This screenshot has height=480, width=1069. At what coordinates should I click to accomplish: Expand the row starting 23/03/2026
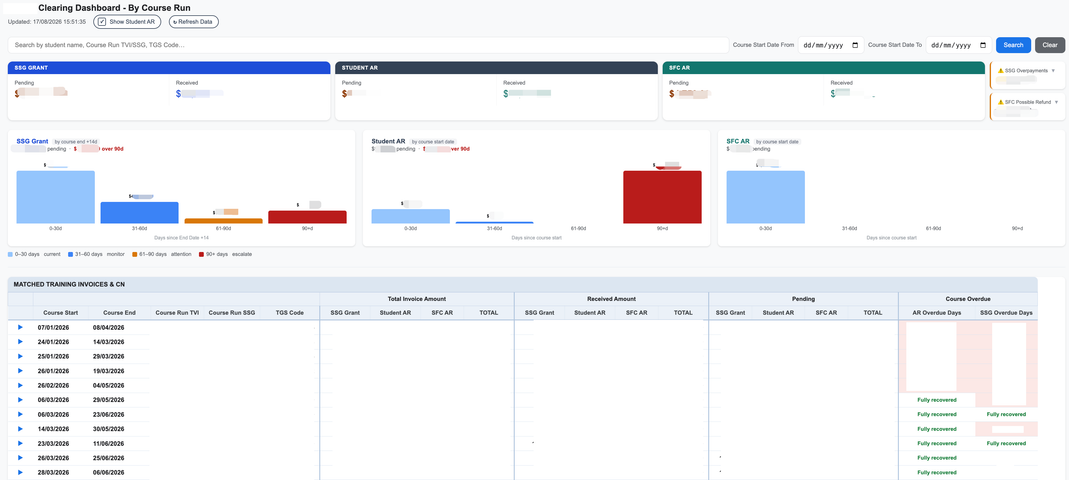point(20,443)
